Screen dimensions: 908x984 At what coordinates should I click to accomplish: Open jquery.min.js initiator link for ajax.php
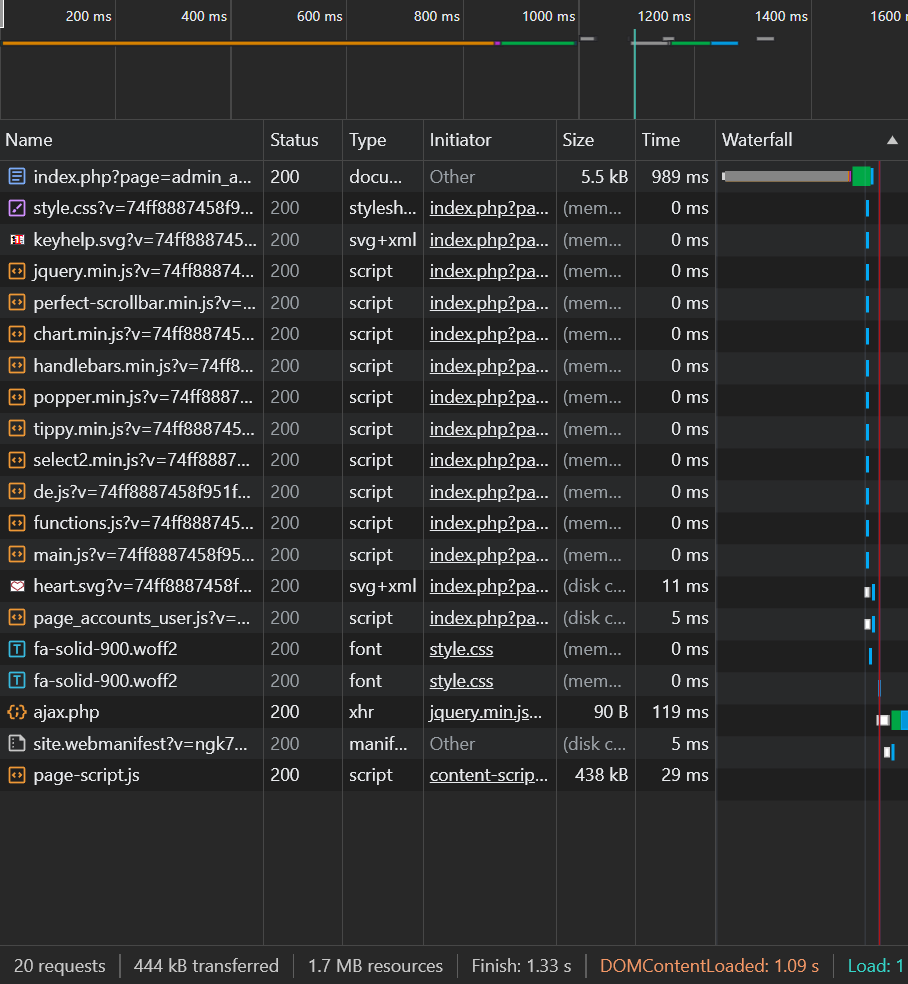485,712
